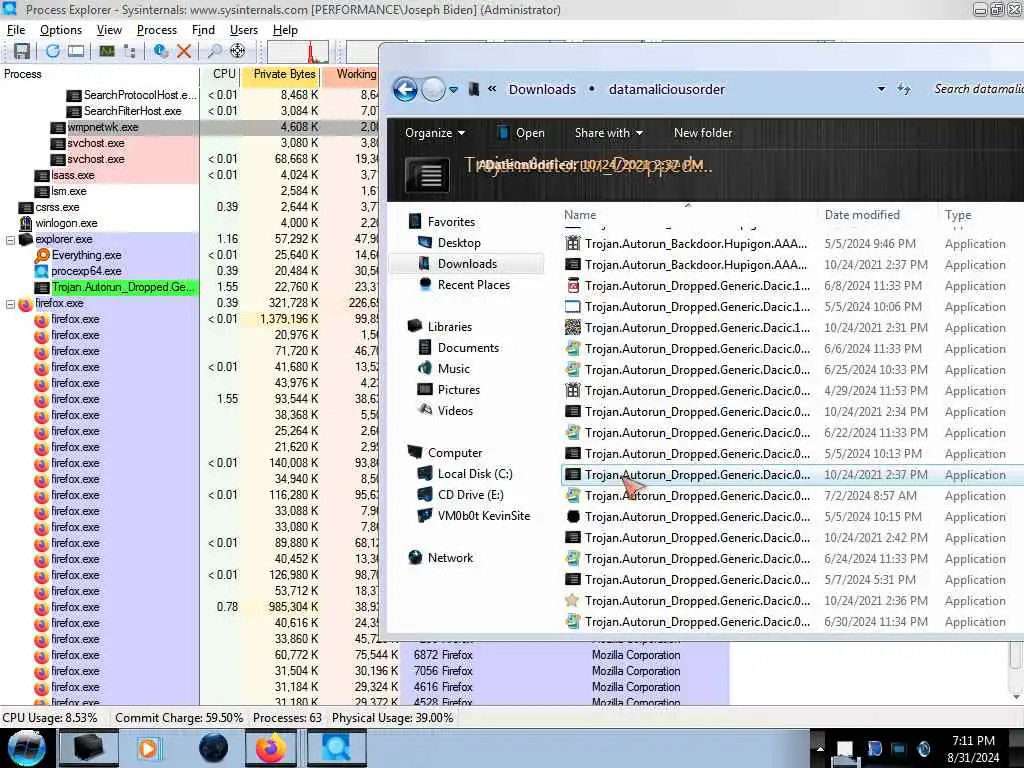Select CD Drive (E:) in the navigation pane
This screenshot has width=1024, height=768.
click(x=470, y=495)
